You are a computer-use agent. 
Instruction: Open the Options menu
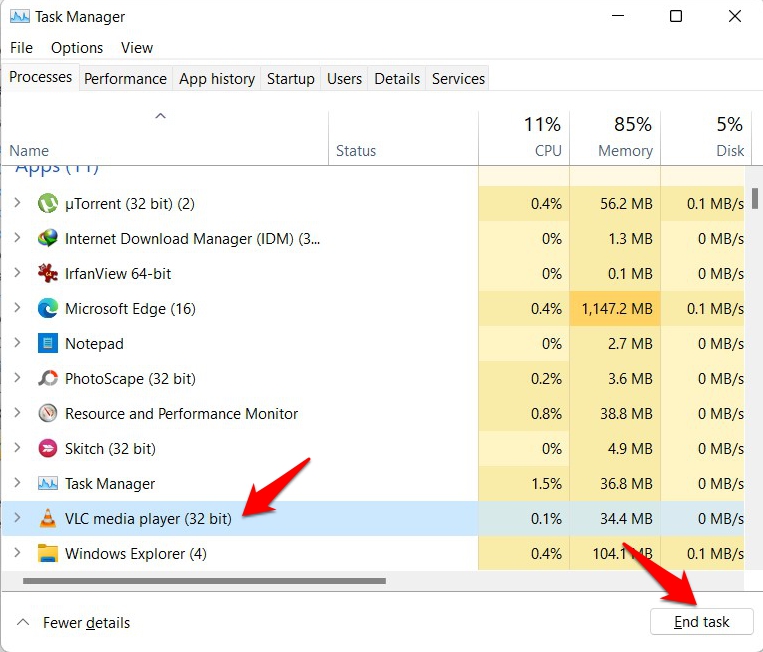click(77, 48)
